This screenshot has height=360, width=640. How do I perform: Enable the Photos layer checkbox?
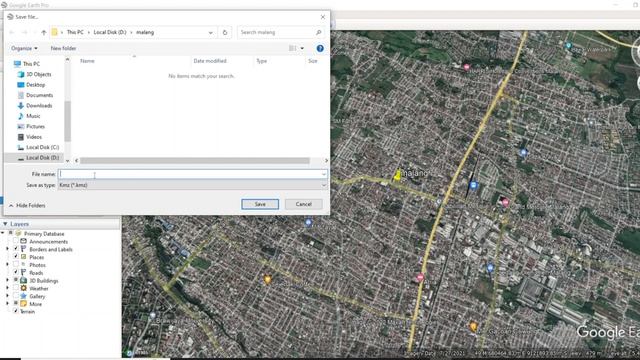tap(16, 264)
